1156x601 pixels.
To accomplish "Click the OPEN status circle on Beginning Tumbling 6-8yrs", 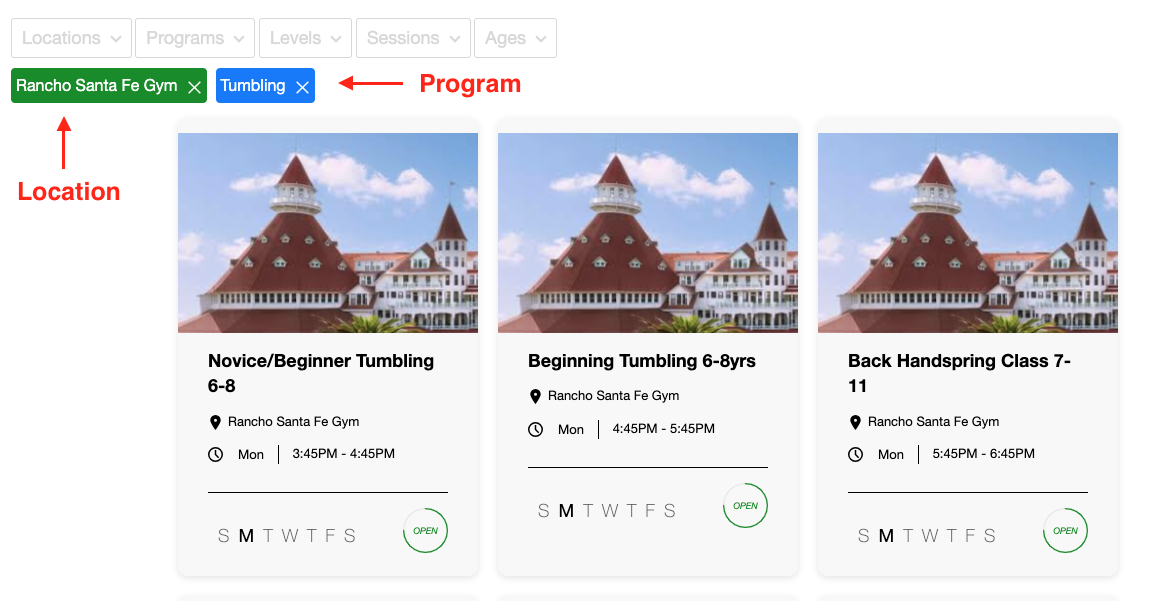I will click(x=745, y=506).
